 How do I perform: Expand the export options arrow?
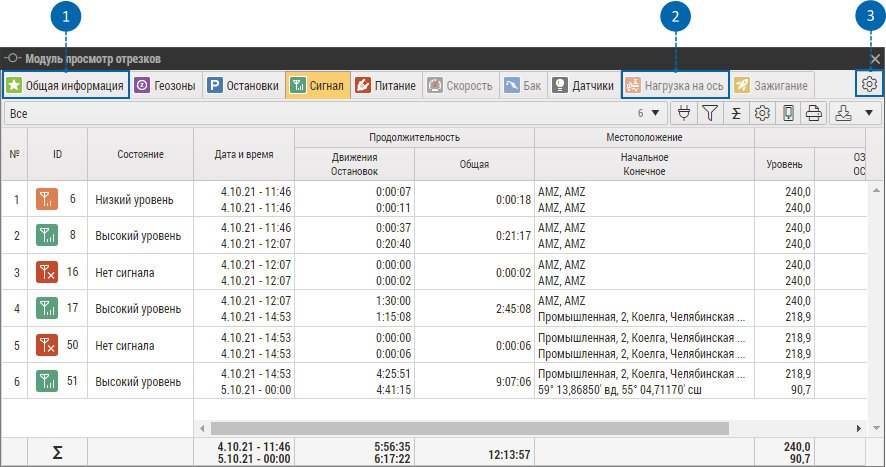(869, 113)
